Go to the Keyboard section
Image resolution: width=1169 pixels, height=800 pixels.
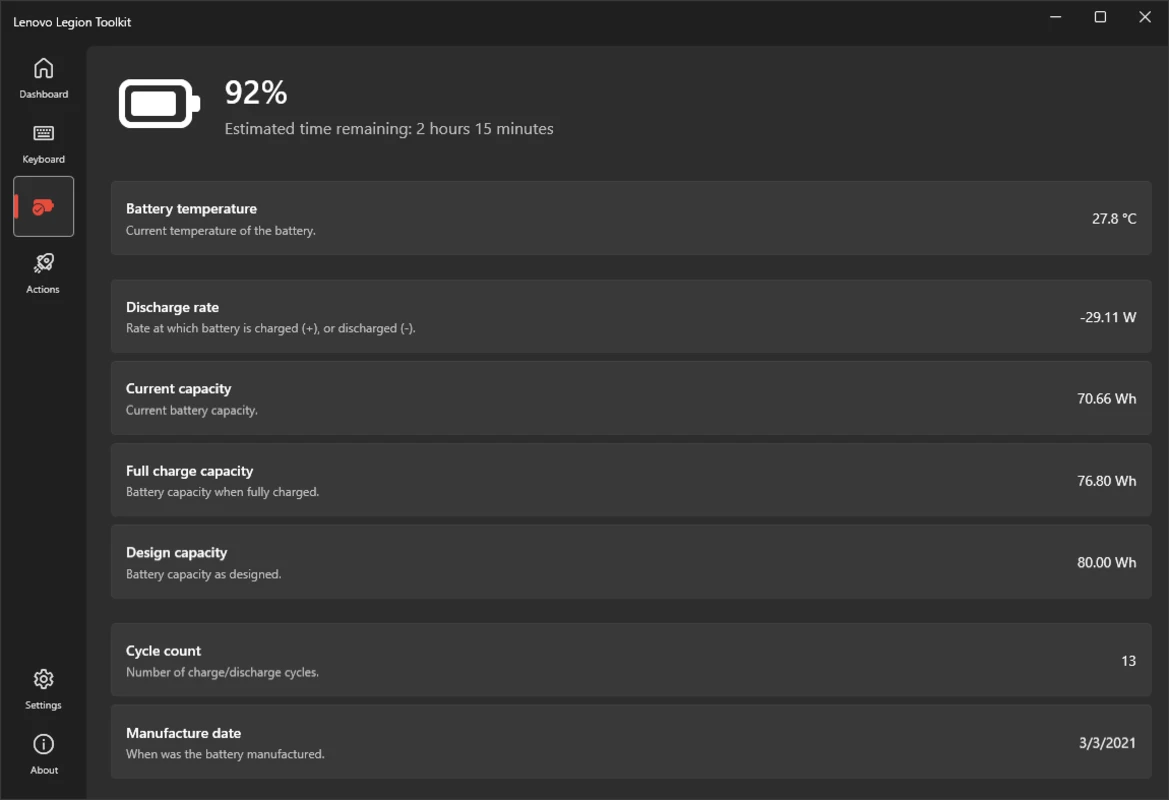pyautogui.click(x=43, y=143)
